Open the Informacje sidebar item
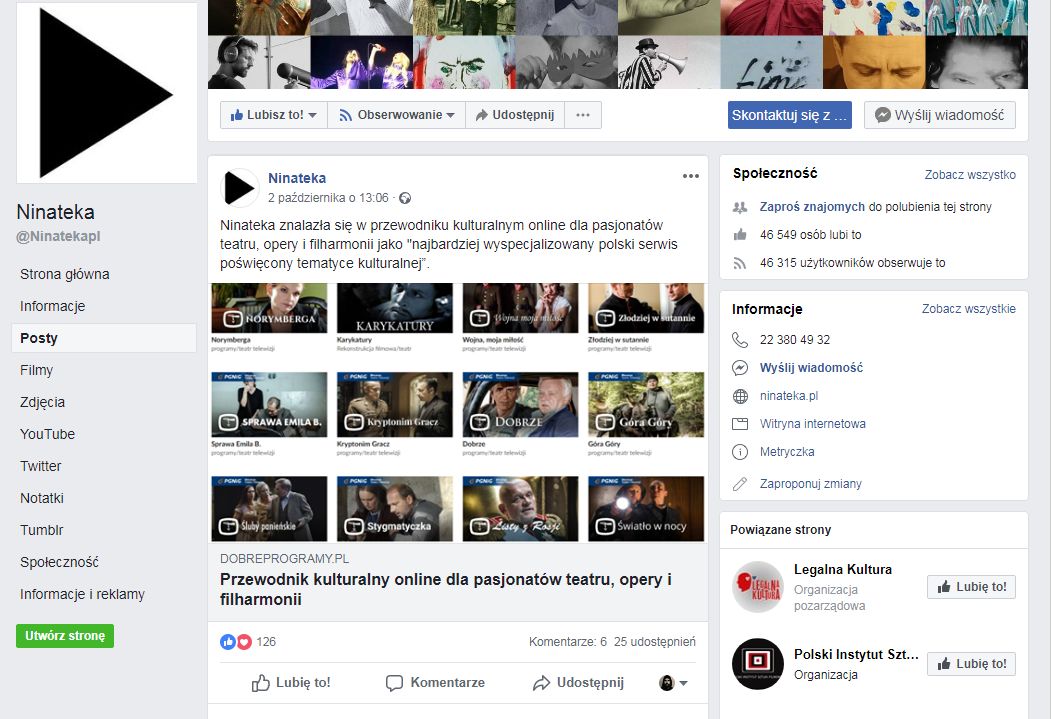The width and height of the screenshot is (1051, 719). (52, 306)
